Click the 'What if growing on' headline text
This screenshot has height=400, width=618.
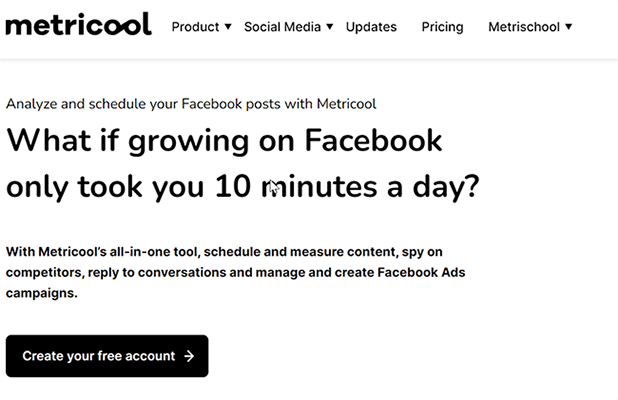(x=140, y=140)
